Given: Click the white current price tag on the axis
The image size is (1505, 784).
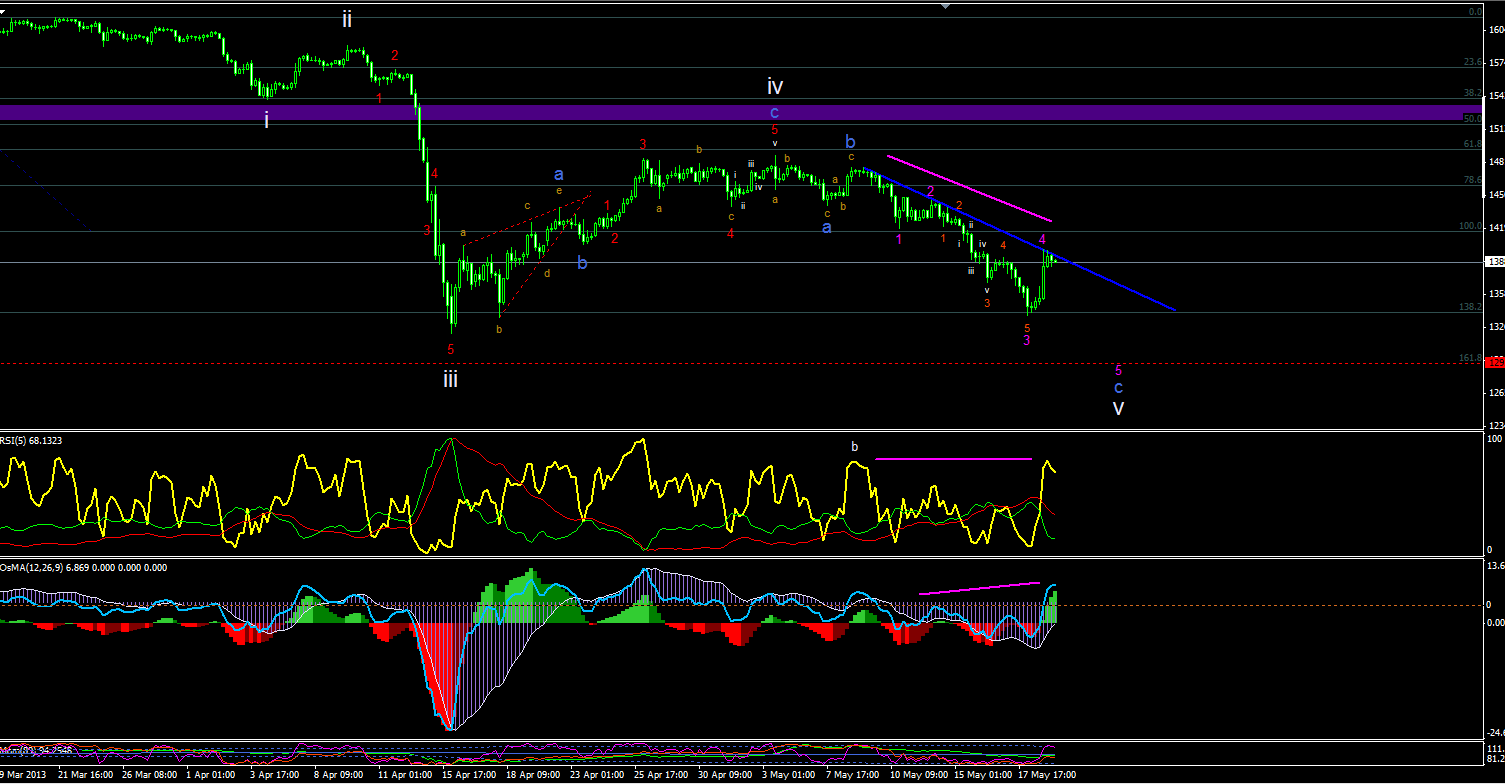Looking at the screenshot, I should click(1495, 261).
